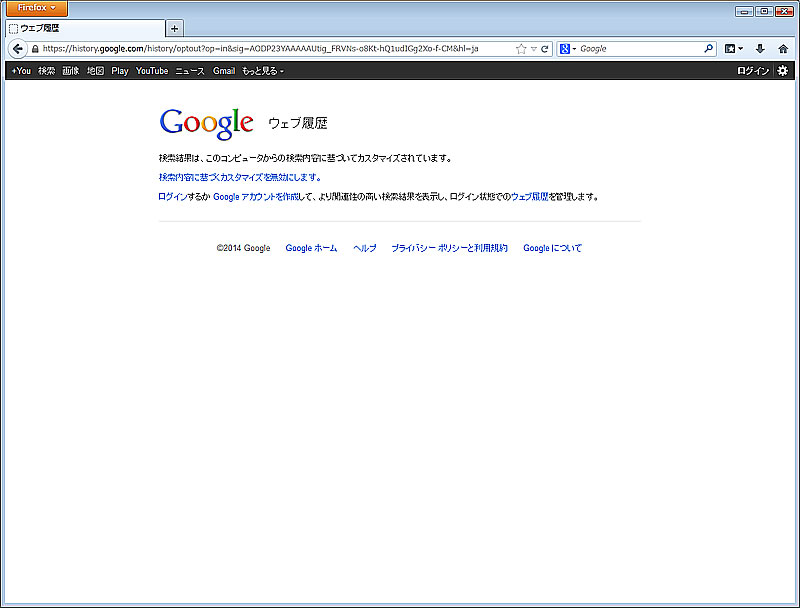The height and width of the screenshot is (608, 800).
Task: Close the Firefox window
Action: 784,11
